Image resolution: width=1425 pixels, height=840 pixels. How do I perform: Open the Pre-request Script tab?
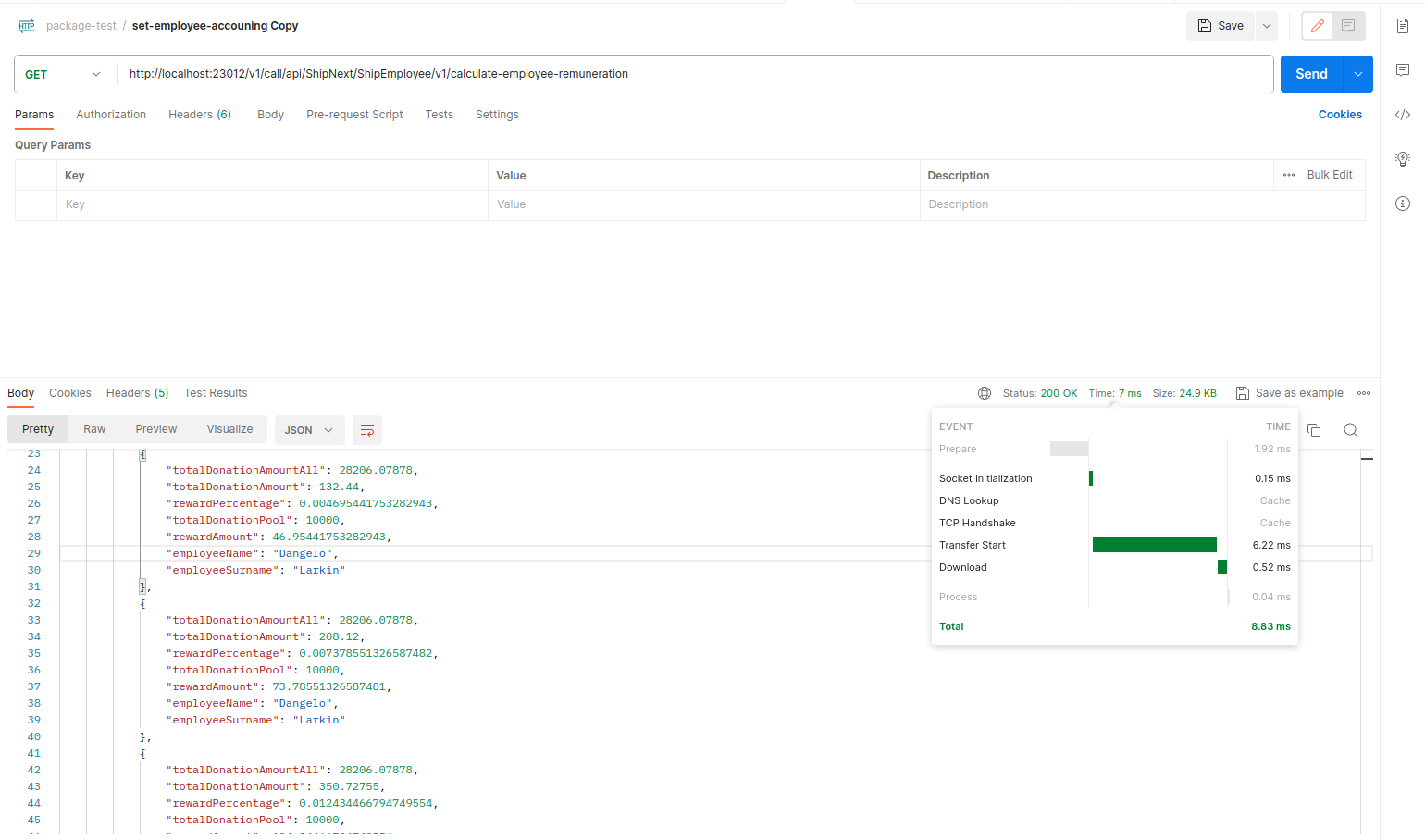pos(354,115)
